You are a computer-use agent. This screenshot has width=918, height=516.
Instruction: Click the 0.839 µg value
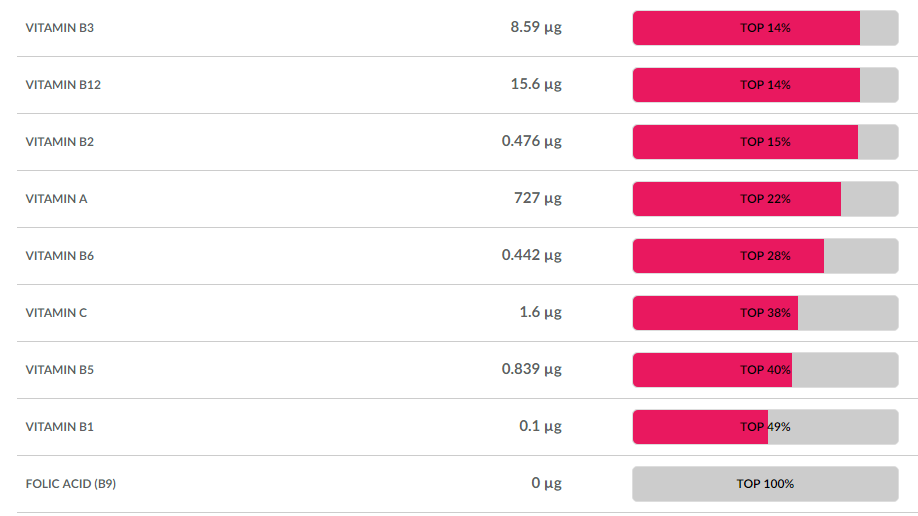(x=532, y=370)
